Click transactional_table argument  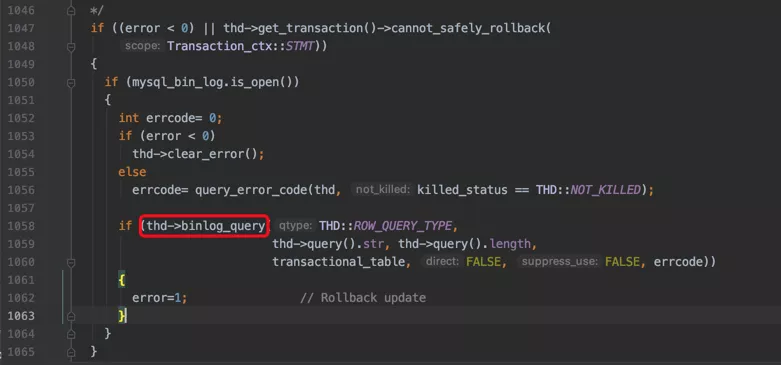point(339,262)
